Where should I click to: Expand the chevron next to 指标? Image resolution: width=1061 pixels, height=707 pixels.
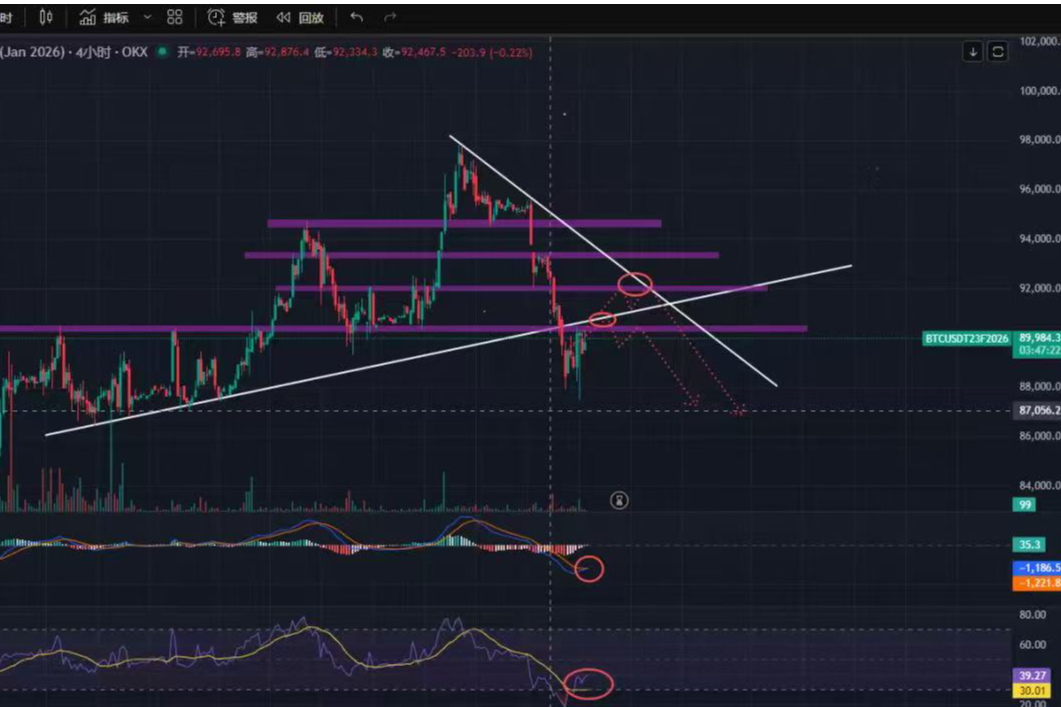(148, 17)
